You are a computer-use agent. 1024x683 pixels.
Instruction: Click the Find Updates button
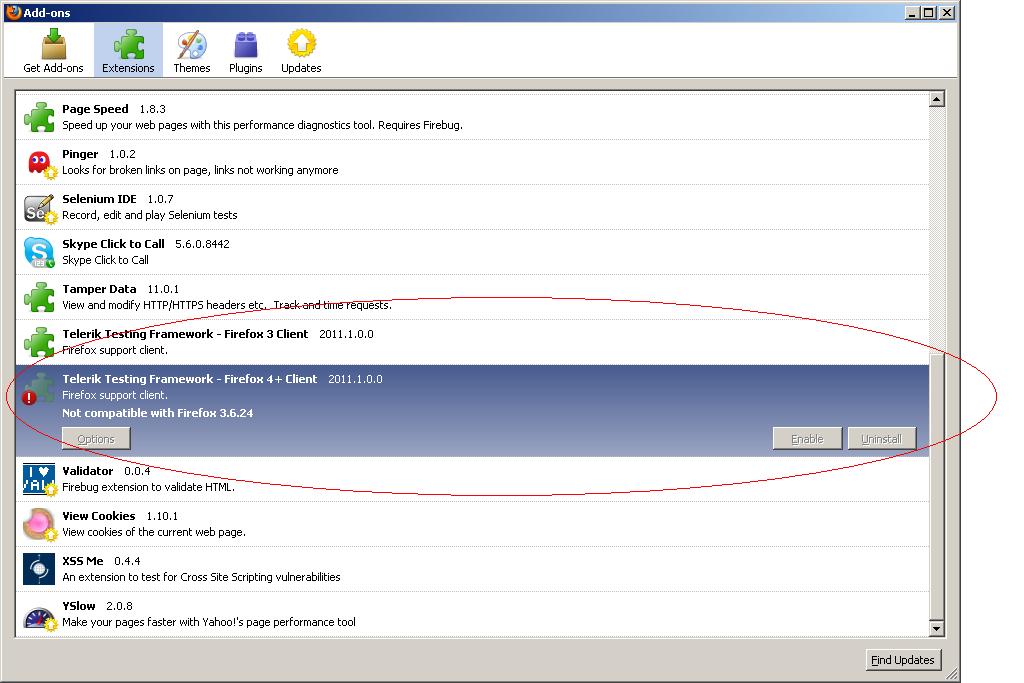(903, 660)
